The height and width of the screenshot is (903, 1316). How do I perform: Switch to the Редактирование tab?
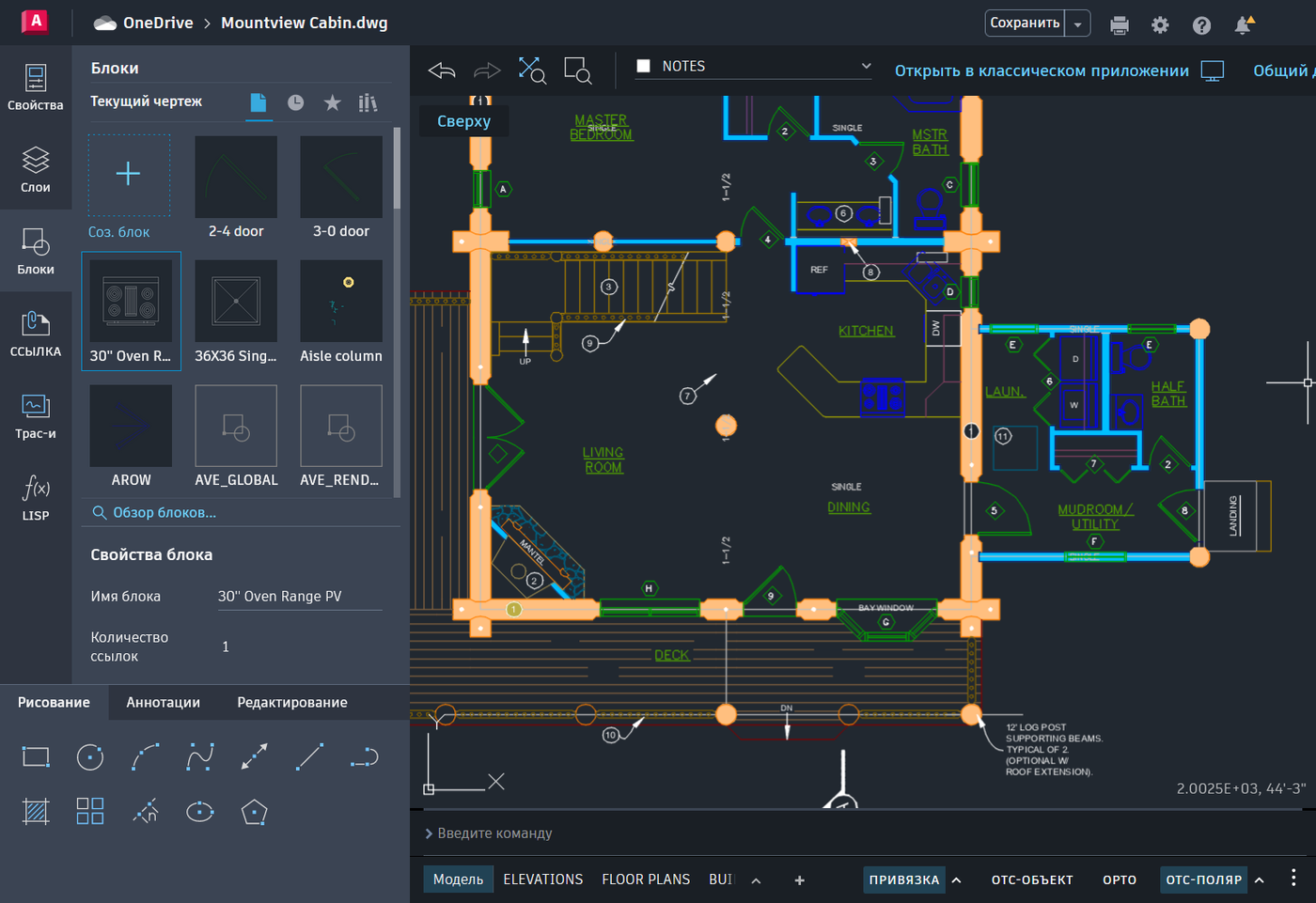click(x=292, y=702)
